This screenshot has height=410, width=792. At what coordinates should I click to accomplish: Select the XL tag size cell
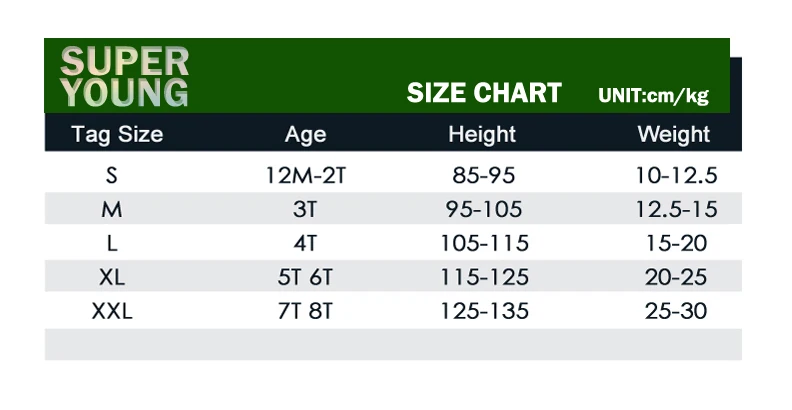point(112,277)
